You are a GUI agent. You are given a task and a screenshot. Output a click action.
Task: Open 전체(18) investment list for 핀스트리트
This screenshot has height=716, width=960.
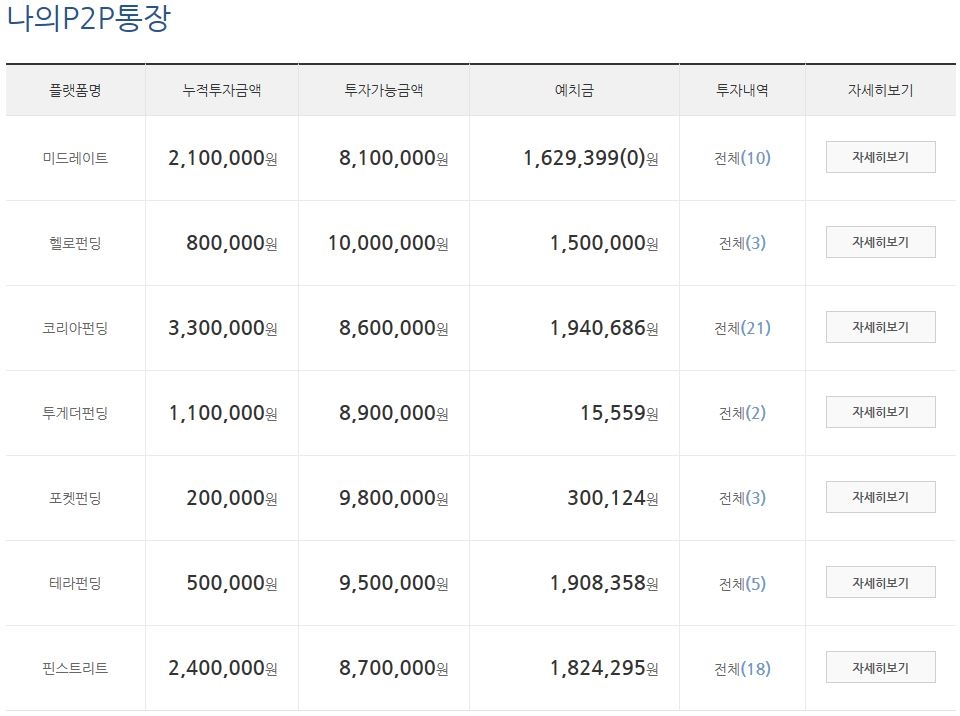point(742,668)
